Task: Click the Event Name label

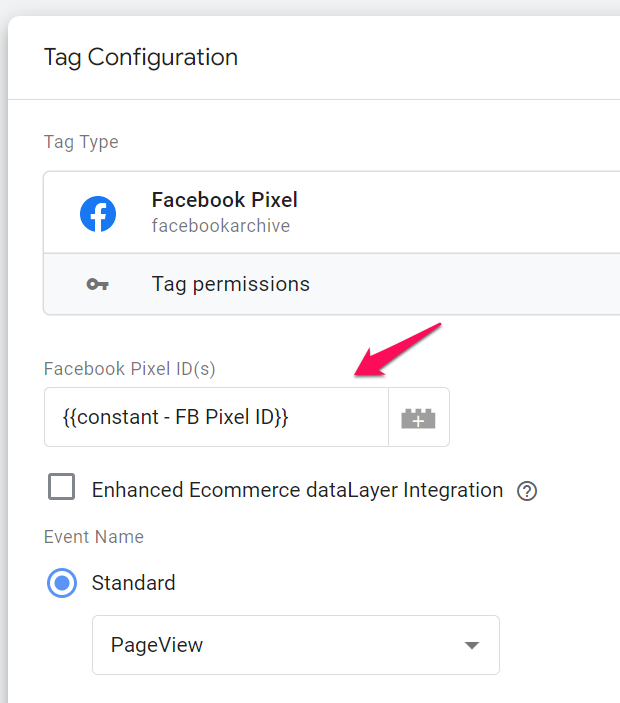Action: pos(93,537)
